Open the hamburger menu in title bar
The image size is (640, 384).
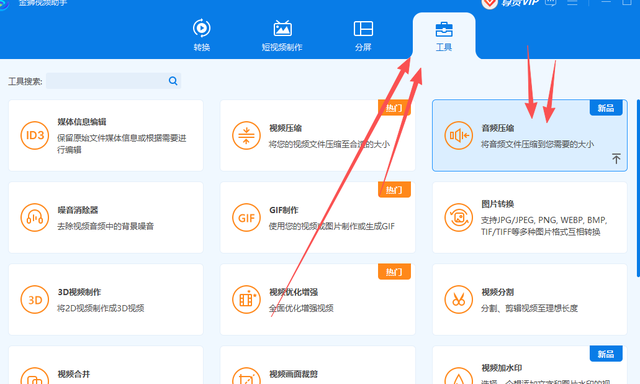(x=572, y=2)
